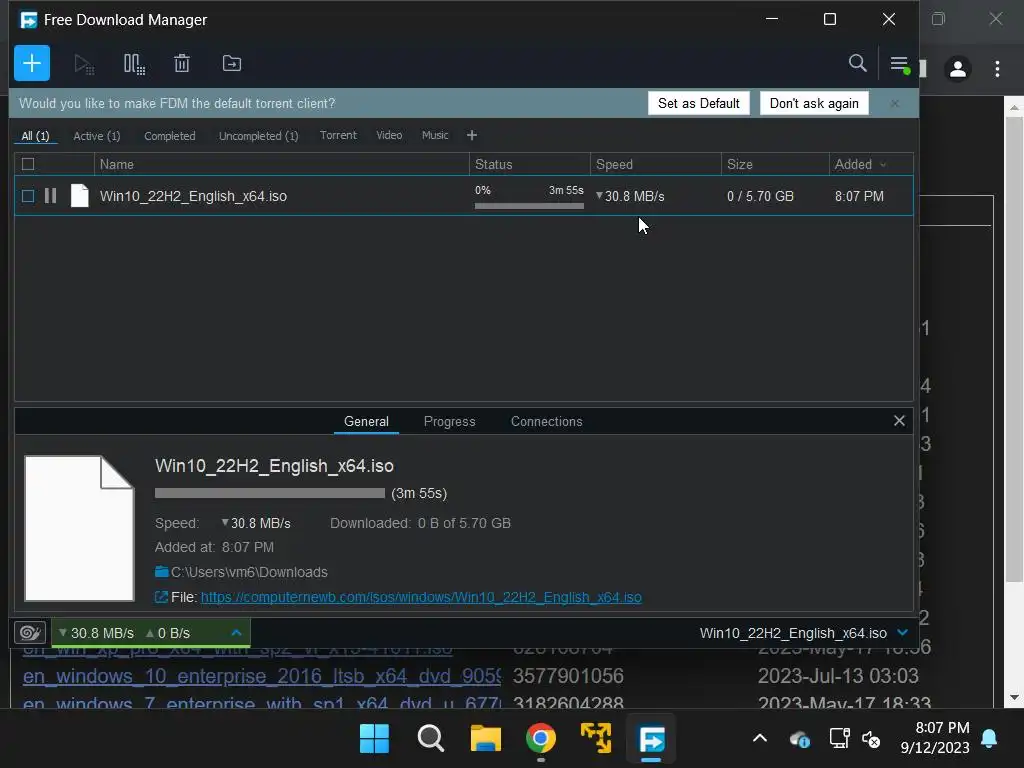Click the pause all downloads toolbar icon
Image resolution: width=1024 pixels, height=768 pixels.
click(x=134, y=64)
